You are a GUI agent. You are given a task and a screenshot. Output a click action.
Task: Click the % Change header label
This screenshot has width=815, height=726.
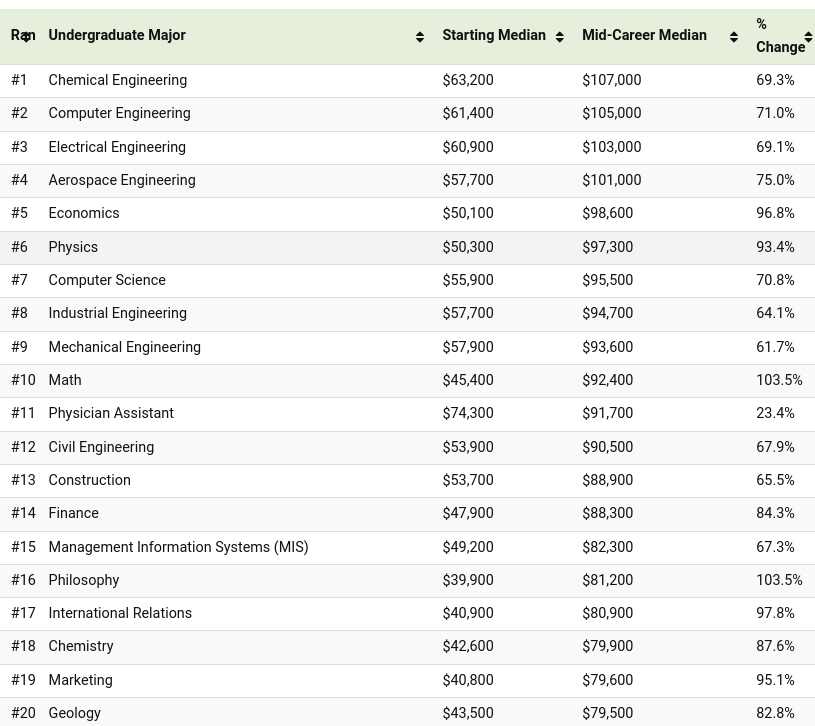tap(780, 35)
